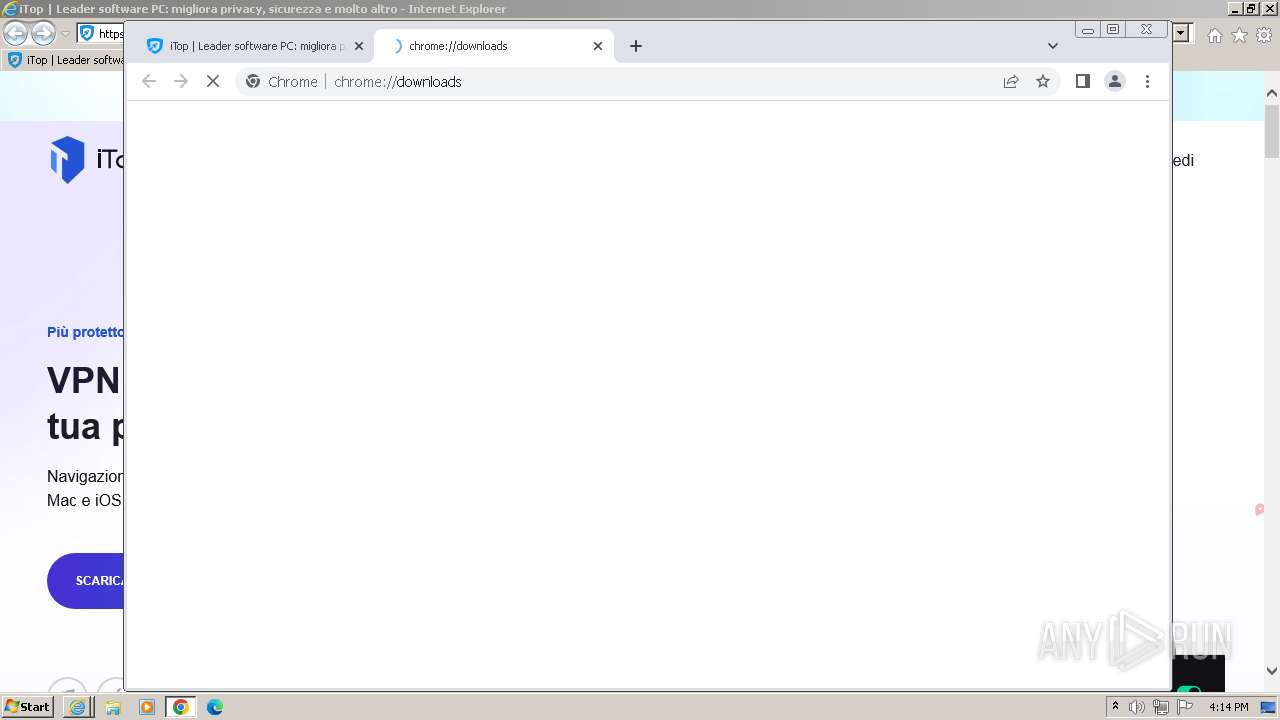Open Internet Explorer Home page
The image size is (1280, 720).
(x=1214, y=35)
